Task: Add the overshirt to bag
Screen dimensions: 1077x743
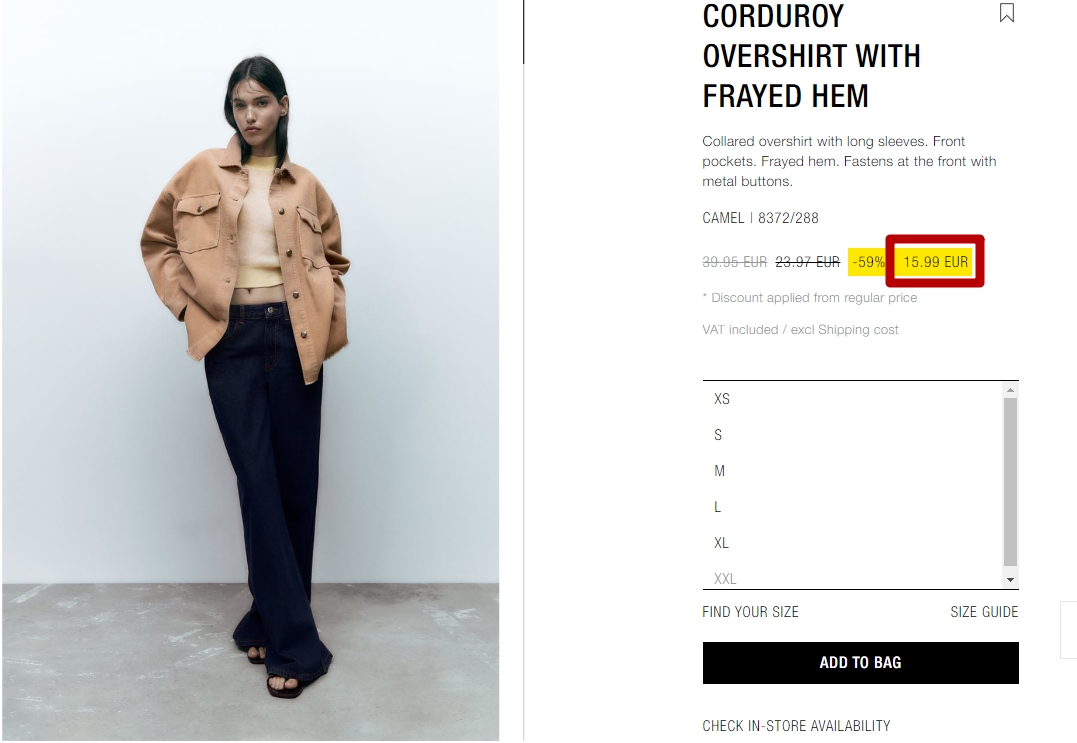Action: pos(860,663)
